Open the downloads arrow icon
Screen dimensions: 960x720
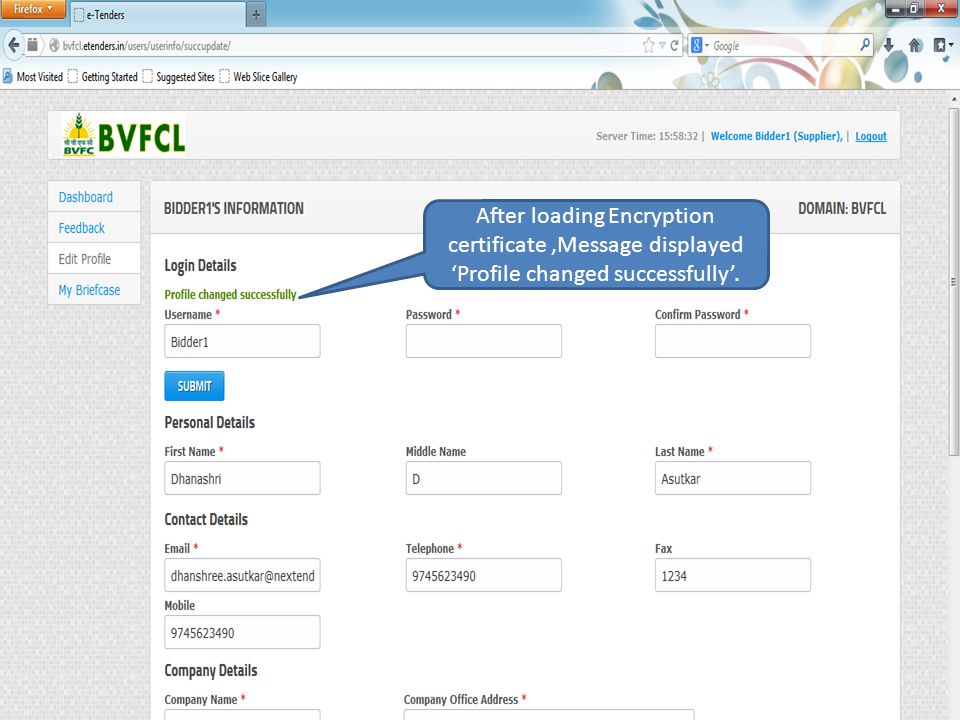pyautogui.click(x=888, y=45)
